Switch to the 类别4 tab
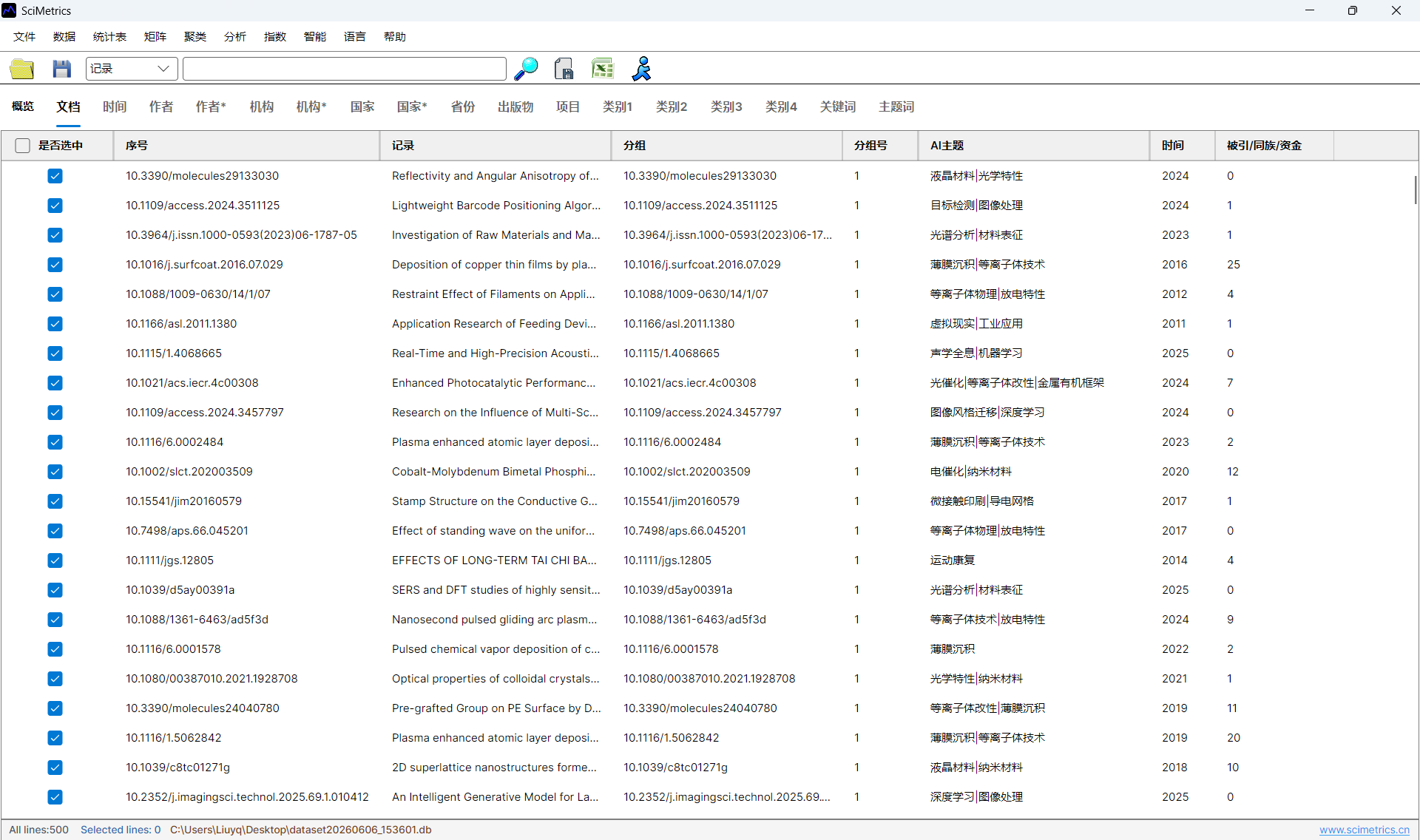 tap(781, 106)
